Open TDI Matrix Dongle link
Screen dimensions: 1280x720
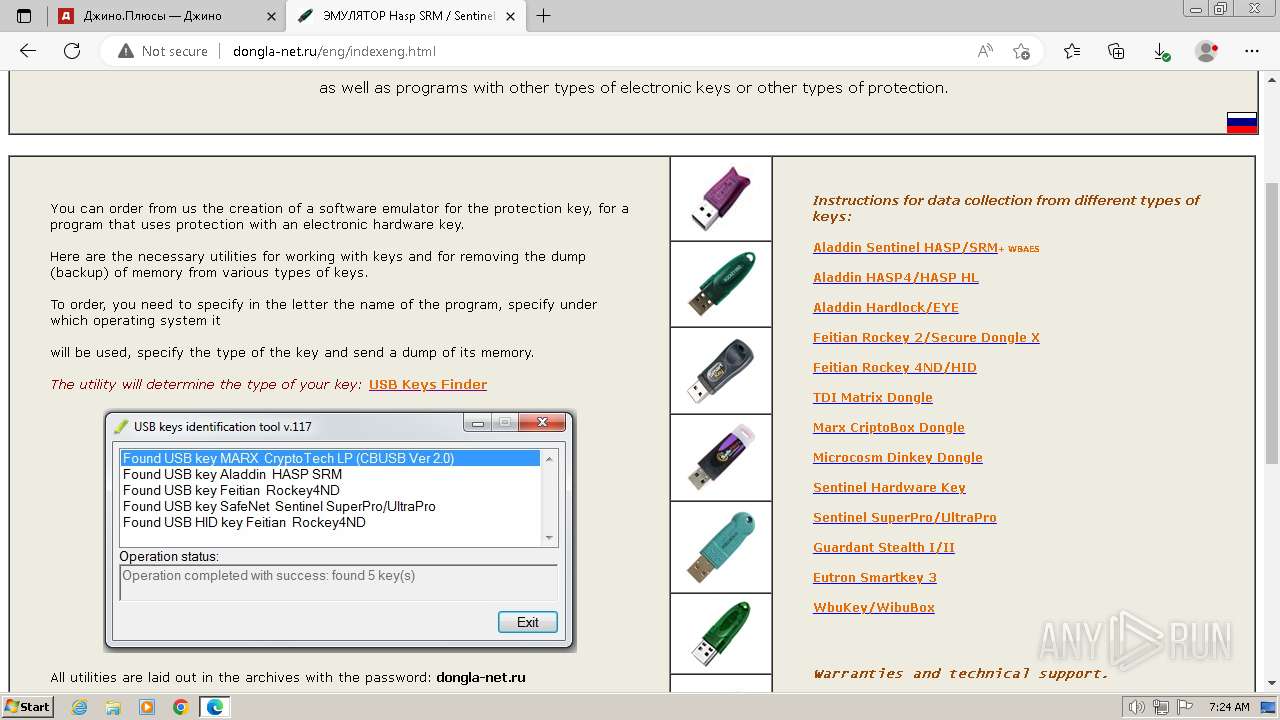point(873,397)
